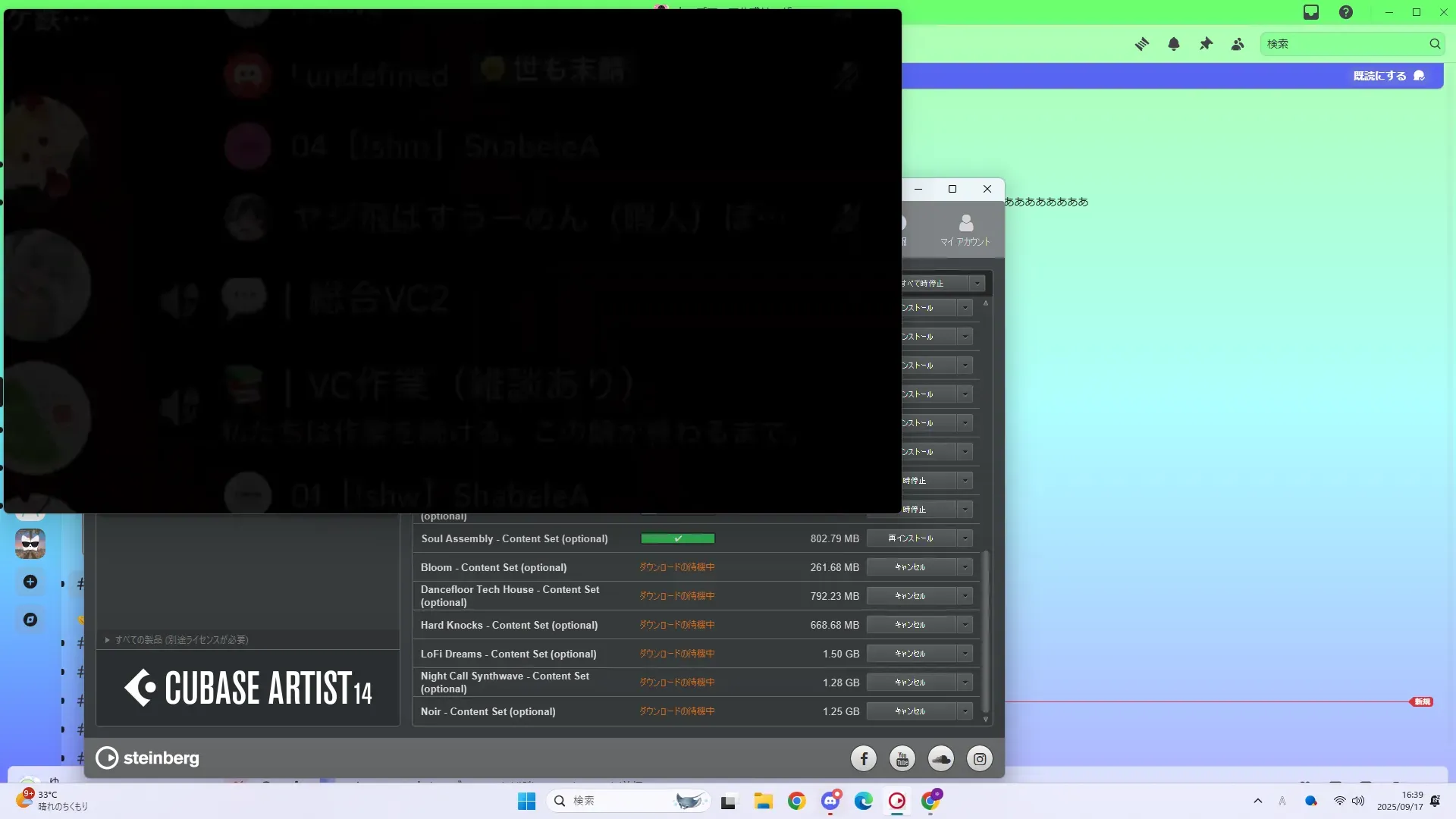1456x819 pixels.
Task: Click the Instagram icon
Action: pyautogui.click(x=980, y=758)
